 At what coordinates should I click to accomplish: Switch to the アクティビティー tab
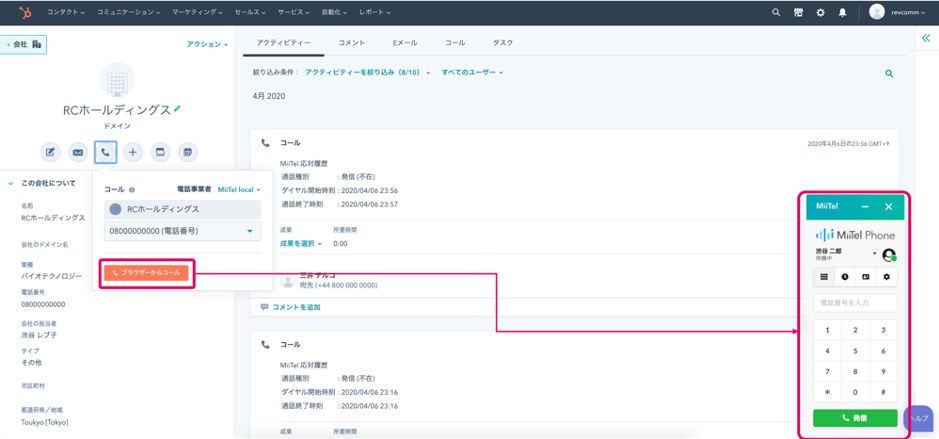(283, 43)
